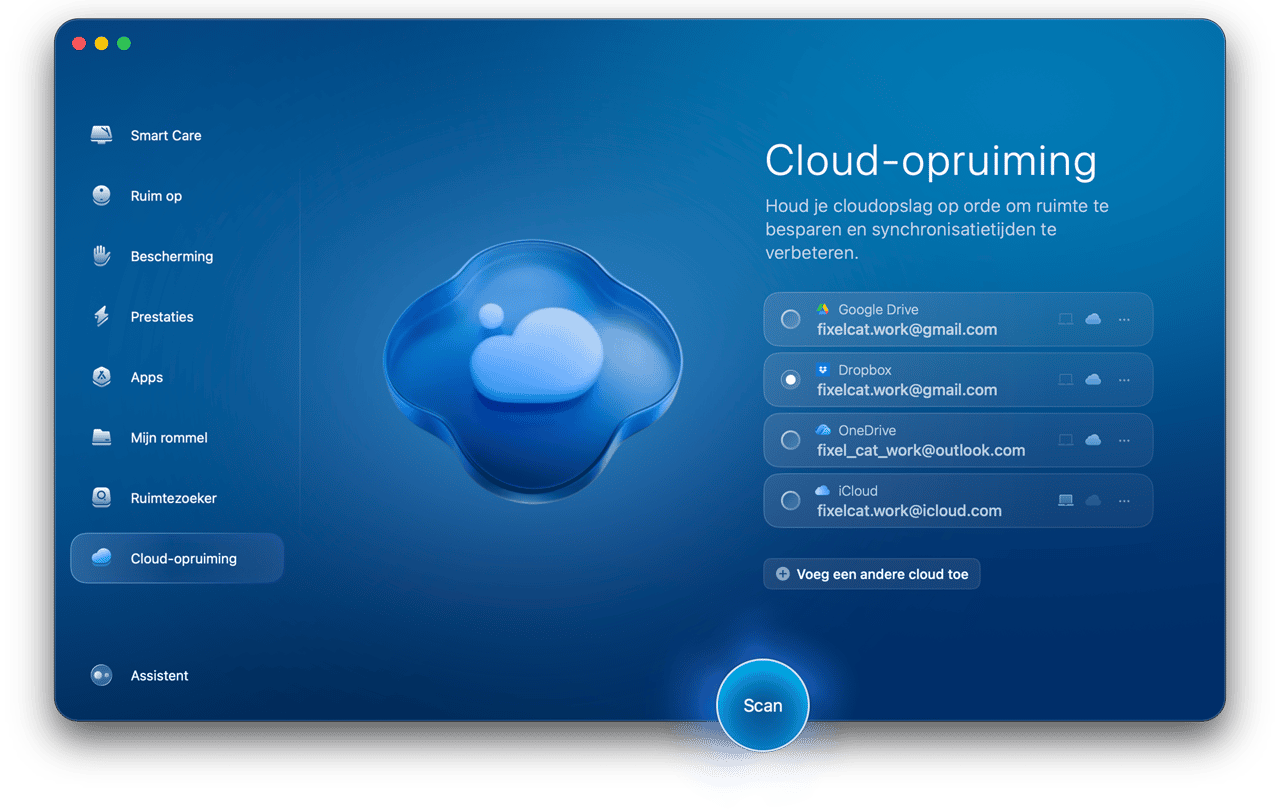Expand the three-dot menu for OneDrive
1280x812 pixels.
(x=1124, y=440)
